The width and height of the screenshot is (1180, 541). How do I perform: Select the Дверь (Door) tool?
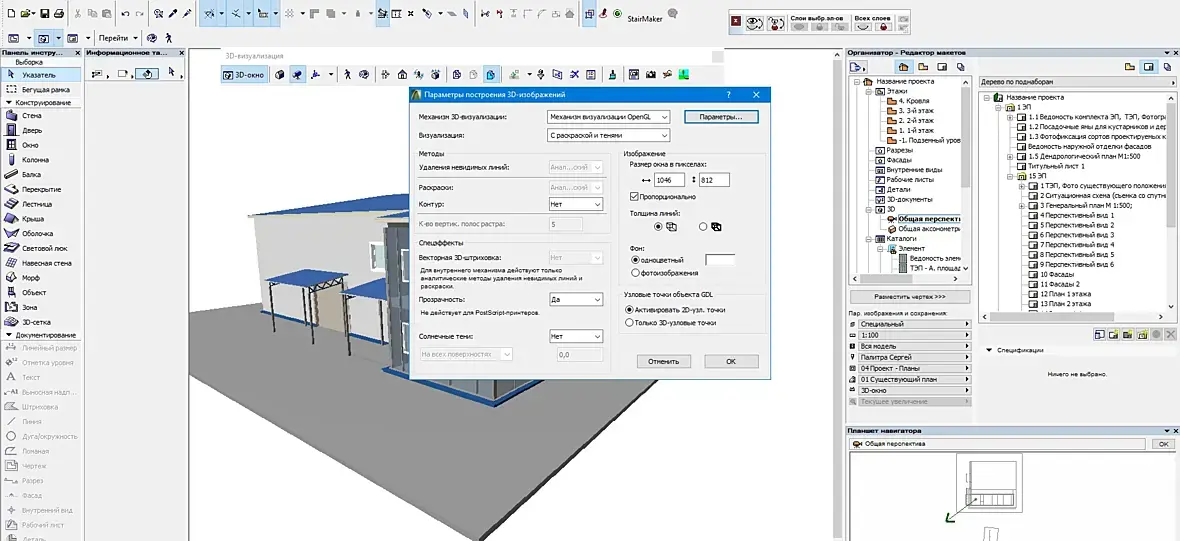pos(32,131)
